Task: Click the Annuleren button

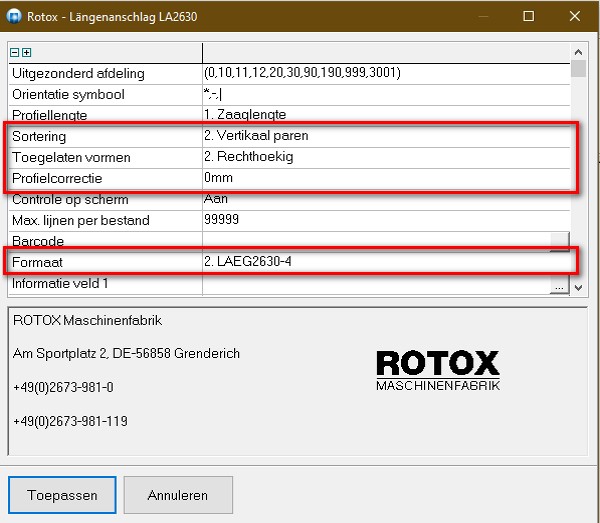Action: (x=178, y=495)
